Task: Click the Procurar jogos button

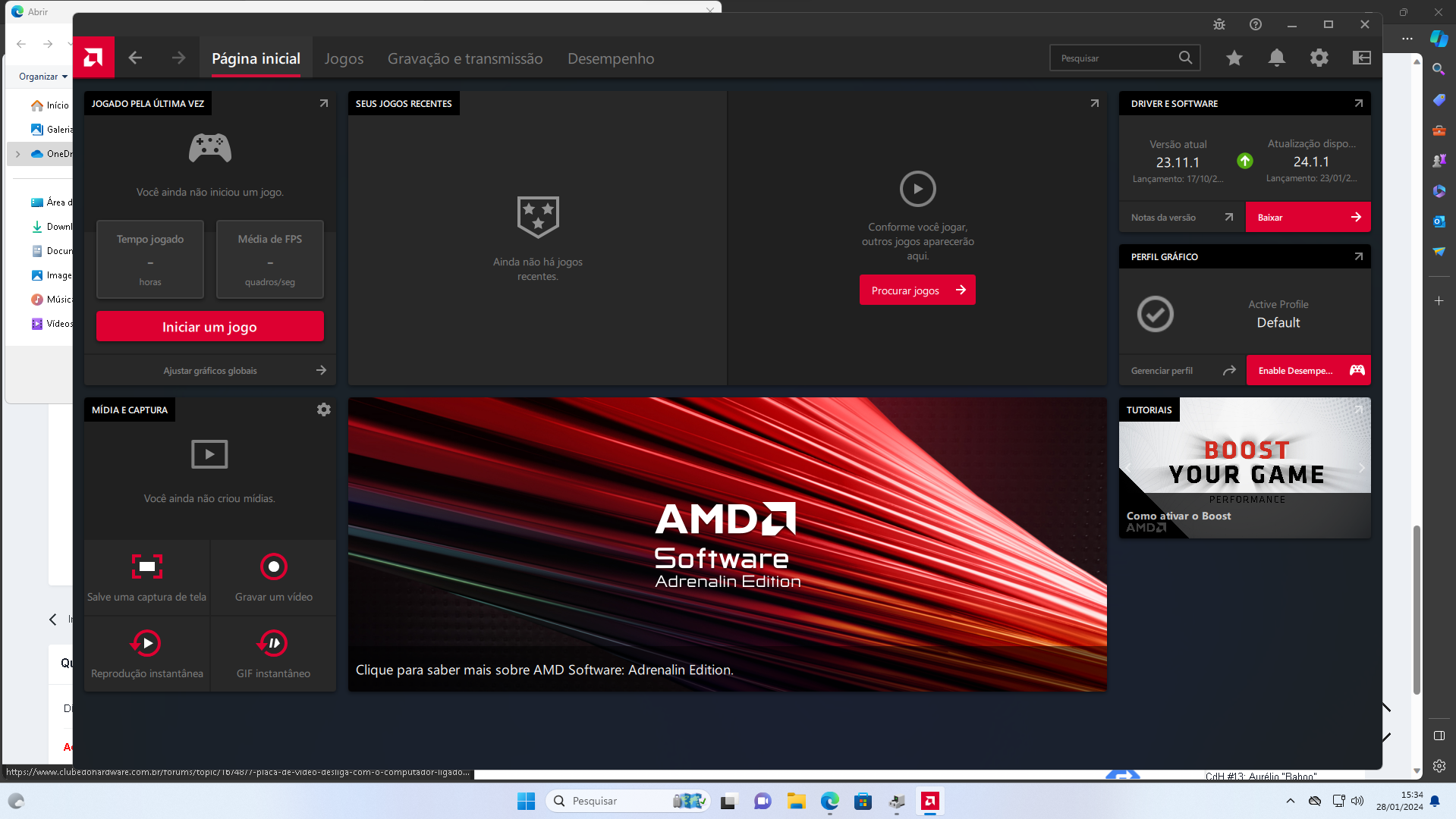Action: click(917, 290)
